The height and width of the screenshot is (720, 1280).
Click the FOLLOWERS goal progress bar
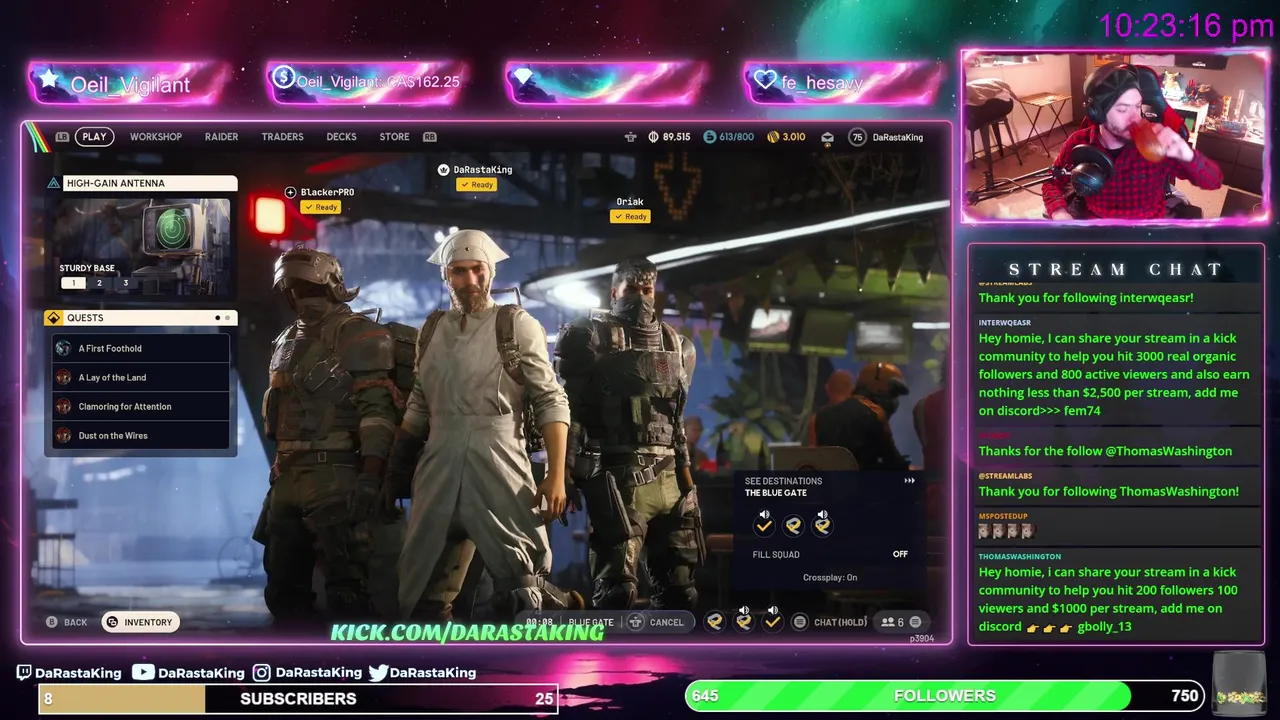944,695
